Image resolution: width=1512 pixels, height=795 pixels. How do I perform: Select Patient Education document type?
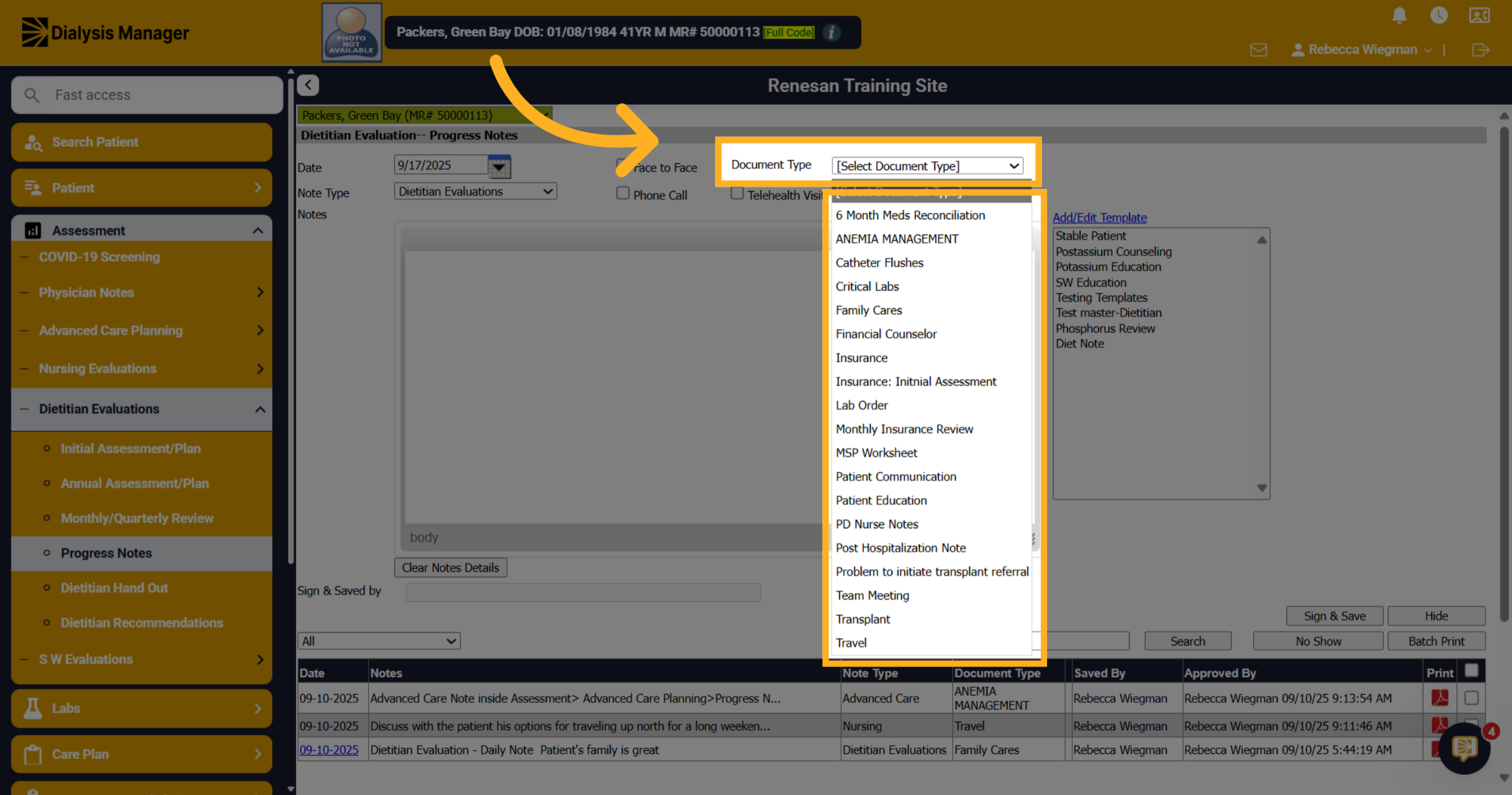pos(881,501)
